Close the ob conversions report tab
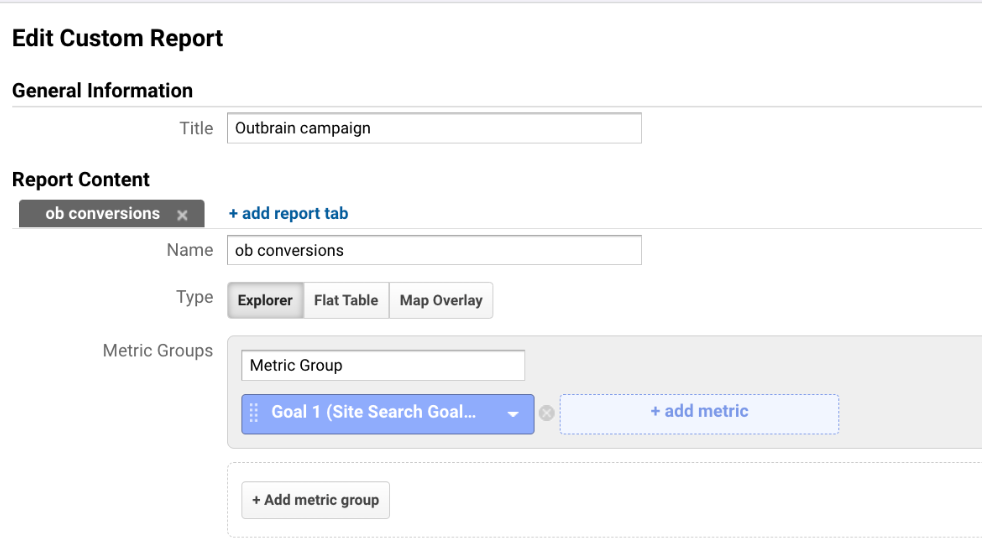This screenshot has height=550, width=988. (182, 214)
